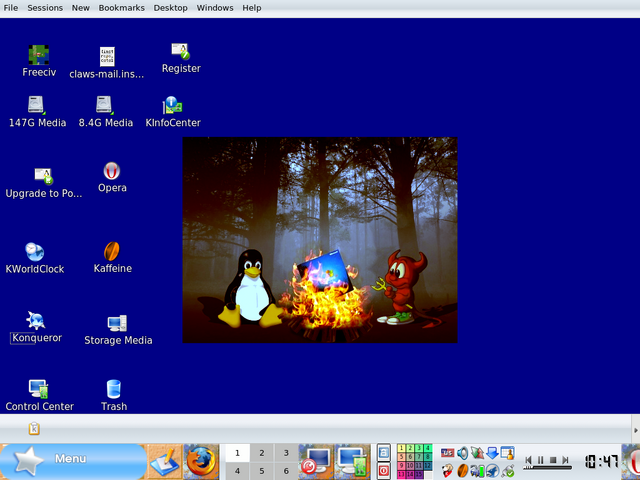Skip to next track in media applet
The width and height of the screenshot is (640, 480).
[x=565, y=460]
